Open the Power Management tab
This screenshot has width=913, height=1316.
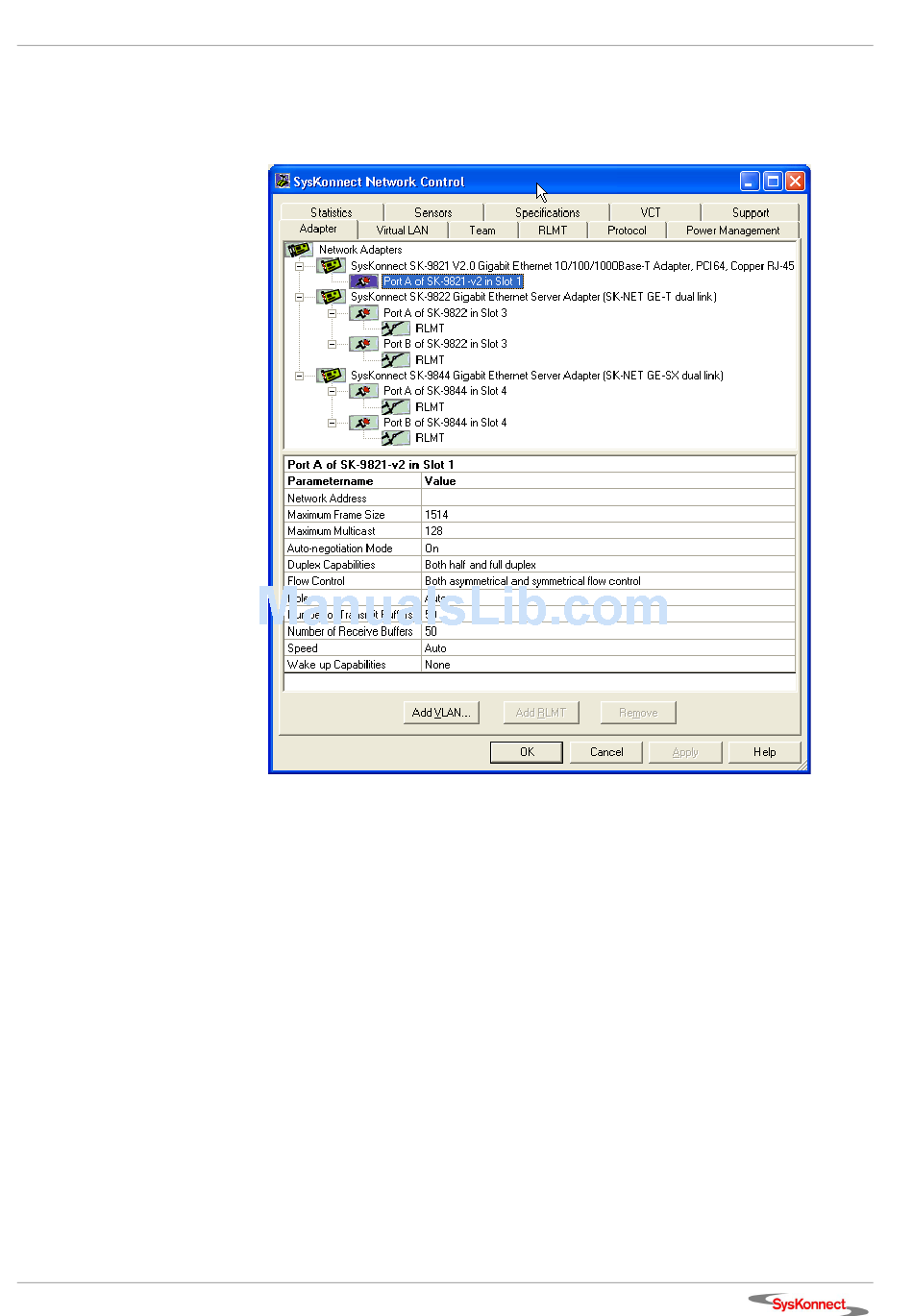coord(732,231)
